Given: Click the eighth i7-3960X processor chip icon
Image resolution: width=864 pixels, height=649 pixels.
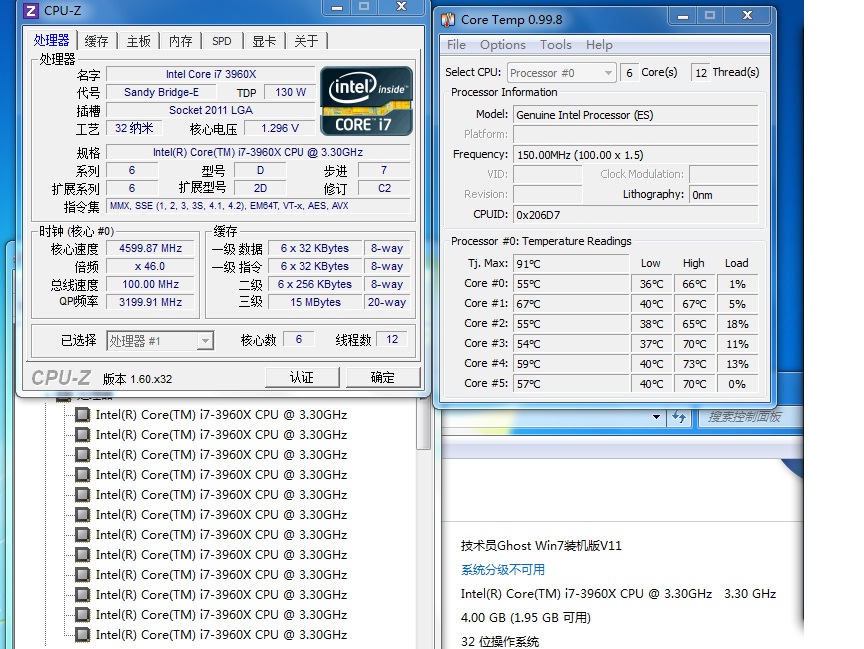Looking at the screenshot, I should [x=83, y=554].
